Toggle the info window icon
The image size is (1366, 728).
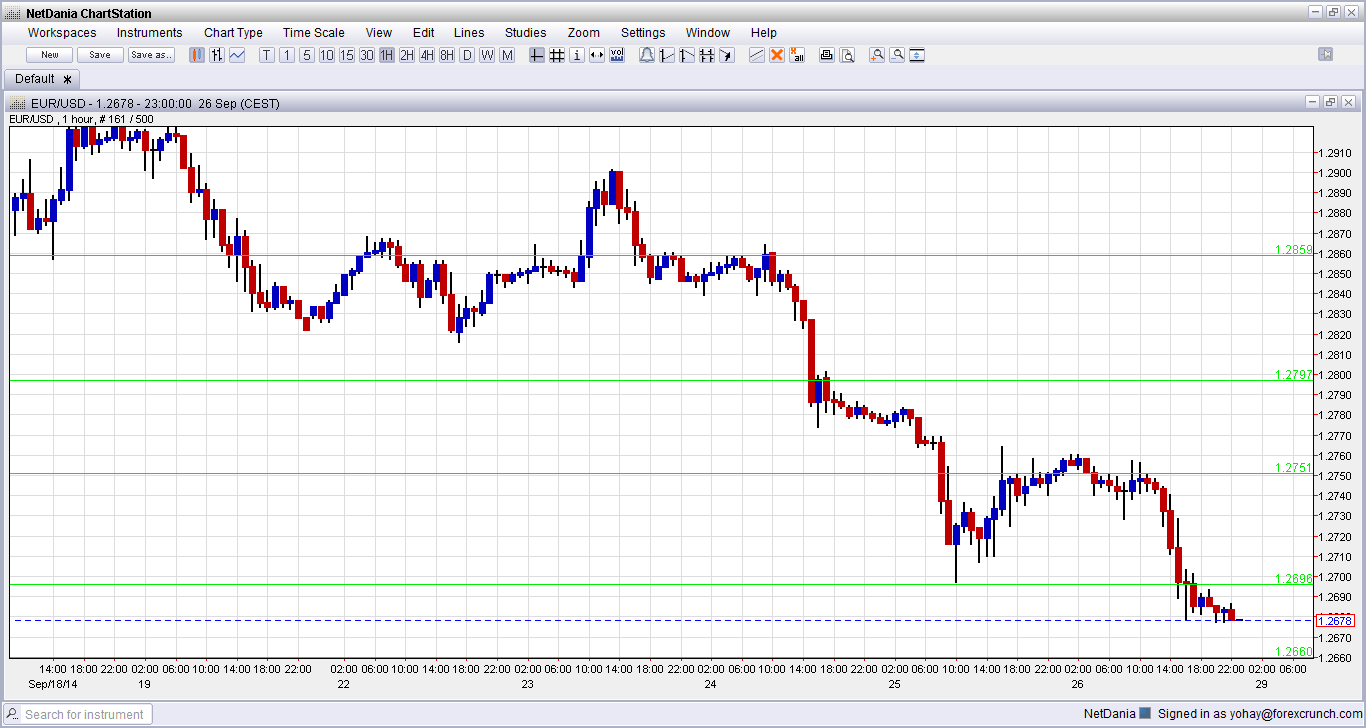point(577,55)
